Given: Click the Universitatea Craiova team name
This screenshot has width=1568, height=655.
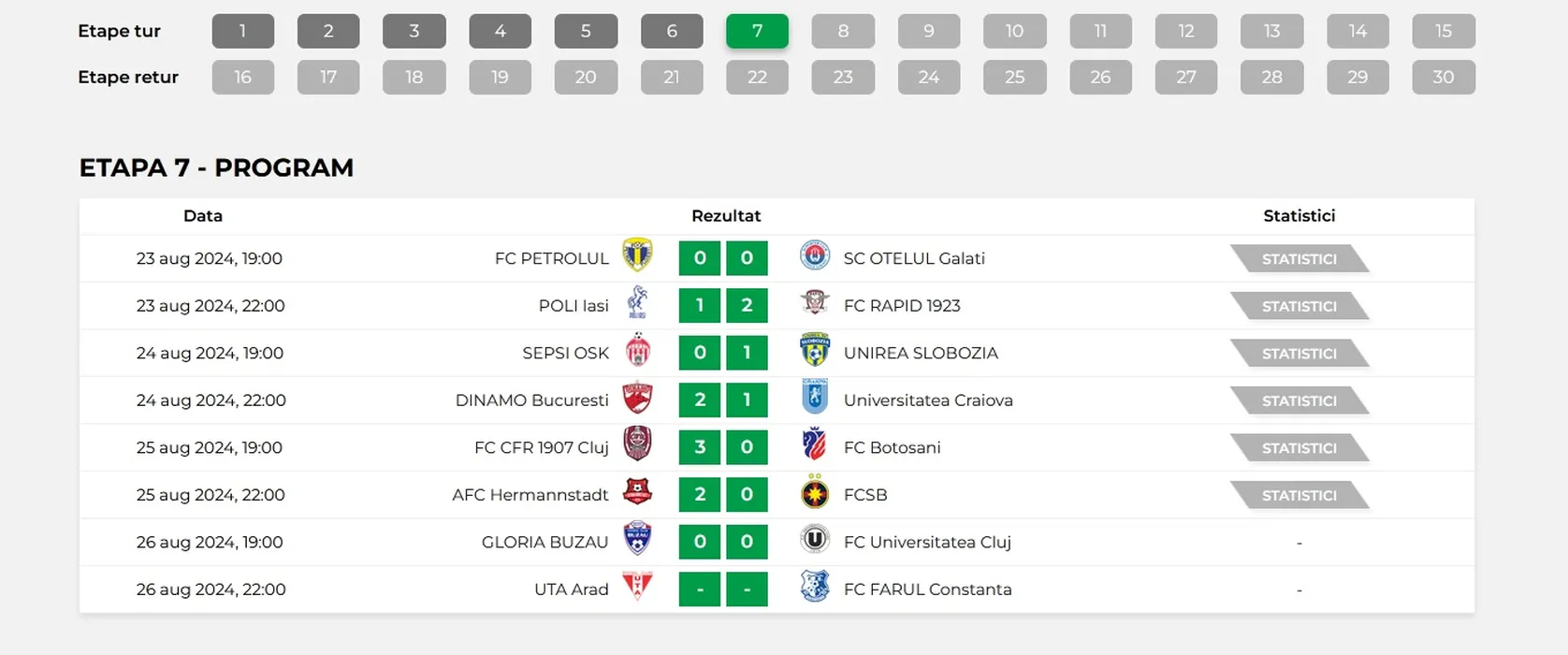Looking at the screenshot, I should pyautogui.click(x=928, y=400).
